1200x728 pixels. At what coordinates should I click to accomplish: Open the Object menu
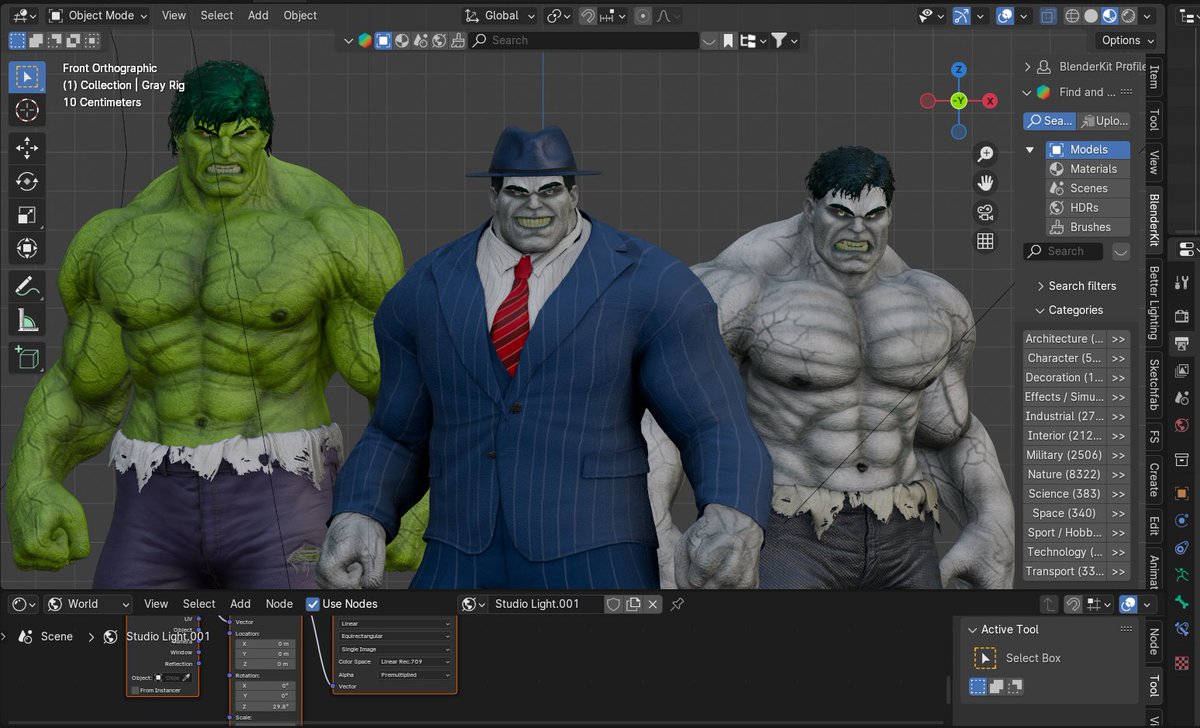click(300, 16)
